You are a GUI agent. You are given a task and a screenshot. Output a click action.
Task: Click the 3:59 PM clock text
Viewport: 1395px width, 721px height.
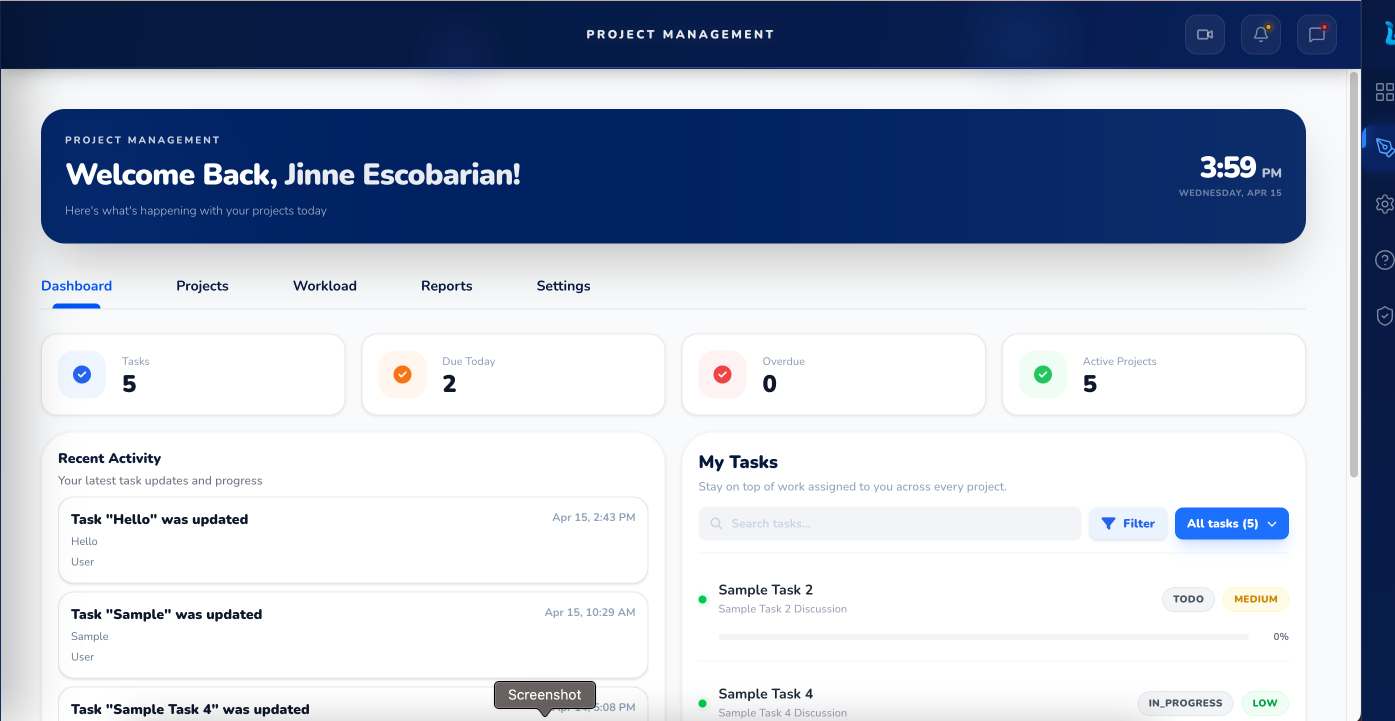point(1240,167)
